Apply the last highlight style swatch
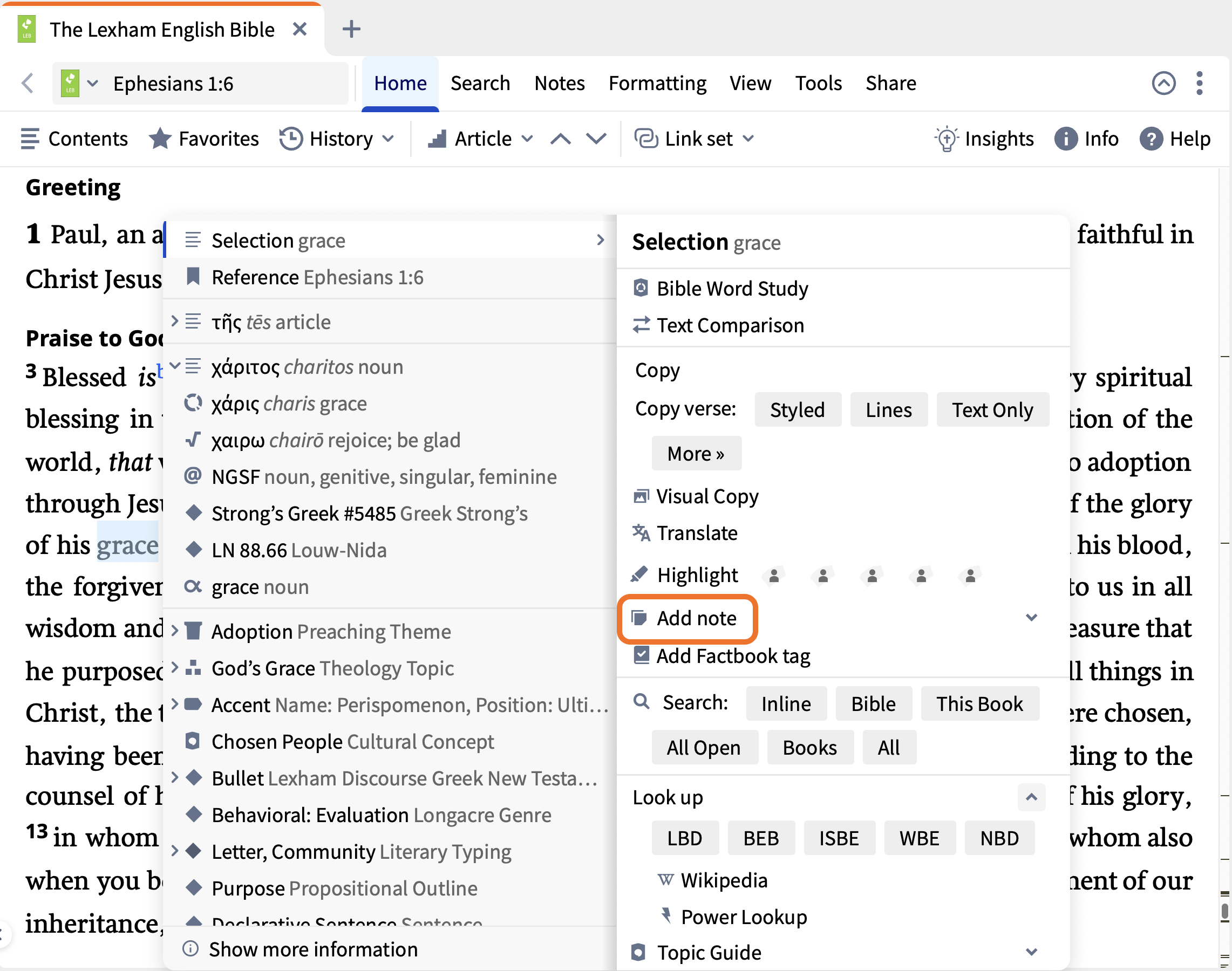Image resolution: width=1232 pixels, height=971 pixels. click(970, 576)
